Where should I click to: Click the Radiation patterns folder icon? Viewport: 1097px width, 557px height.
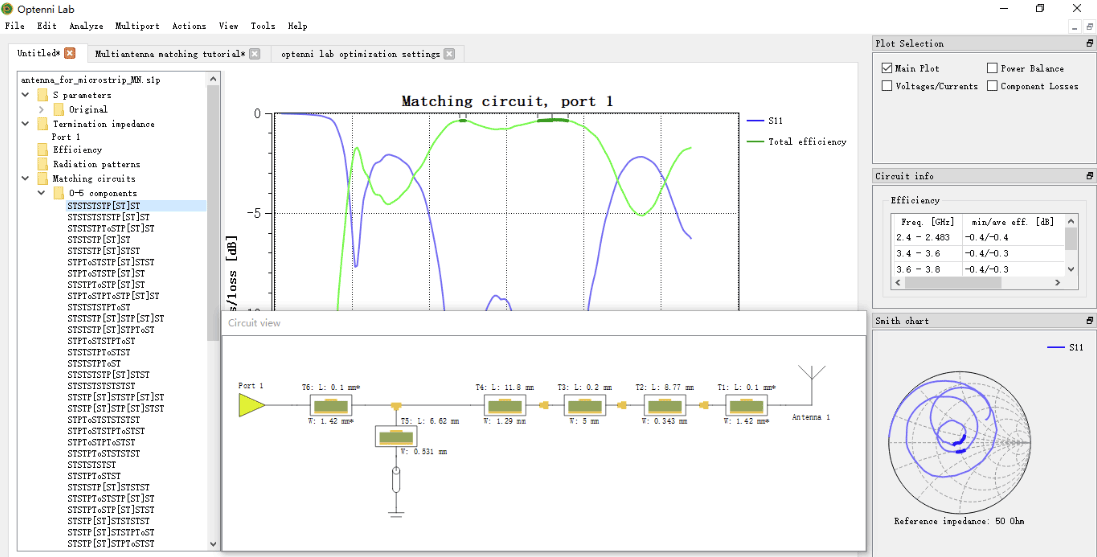click(43, 164)
